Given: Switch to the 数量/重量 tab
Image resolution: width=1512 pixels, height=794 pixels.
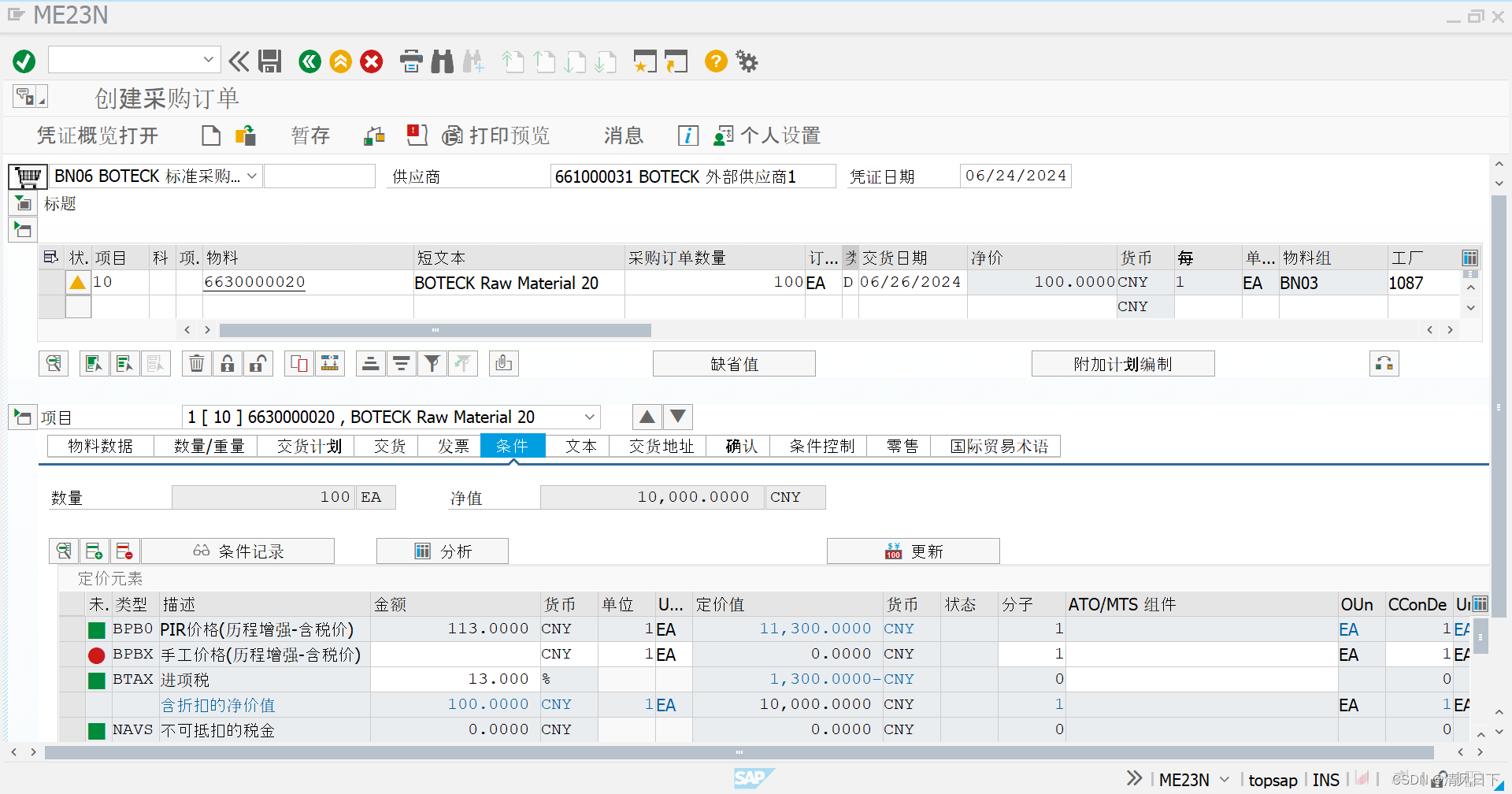Looking at the screenshot, I should (x=209, y=447).
